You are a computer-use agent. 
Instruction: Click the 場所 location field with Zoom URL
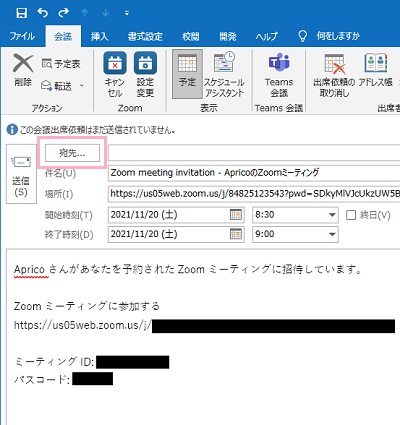pos(254,194)
